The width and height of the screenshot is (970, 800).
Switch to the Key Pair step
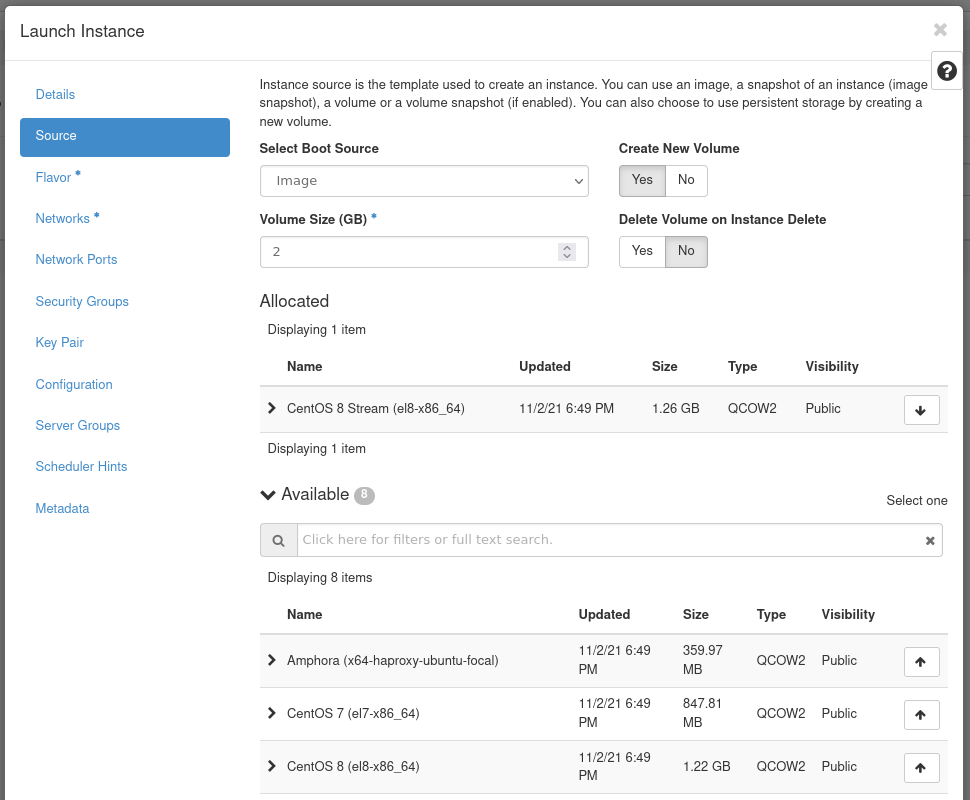pyautogui.click(x=60, y=342)
